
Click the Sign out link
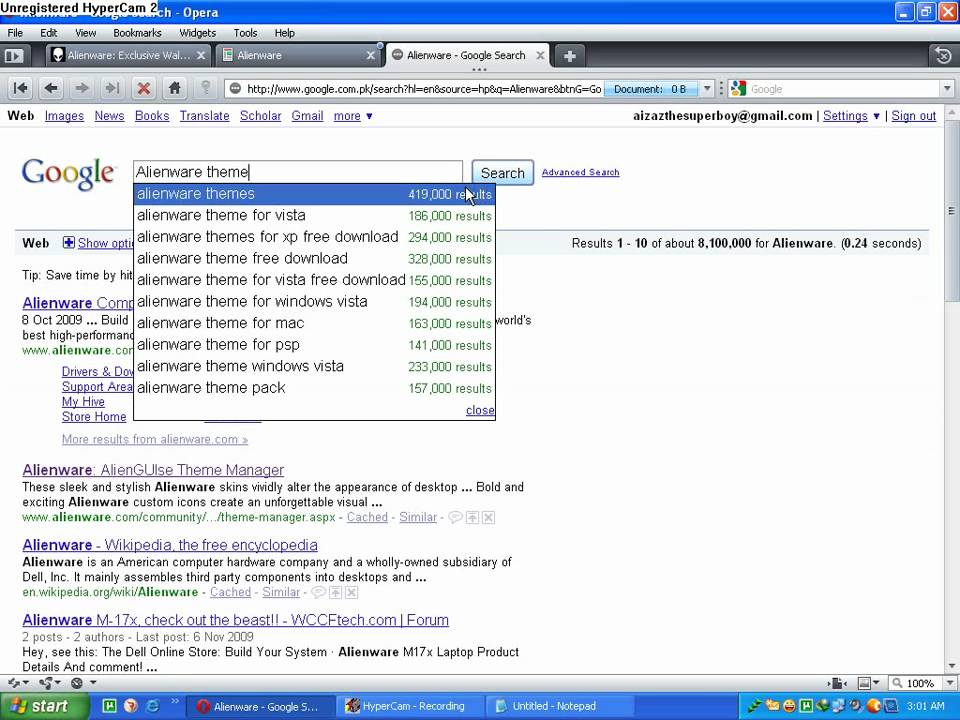click(x=913, y=116)
